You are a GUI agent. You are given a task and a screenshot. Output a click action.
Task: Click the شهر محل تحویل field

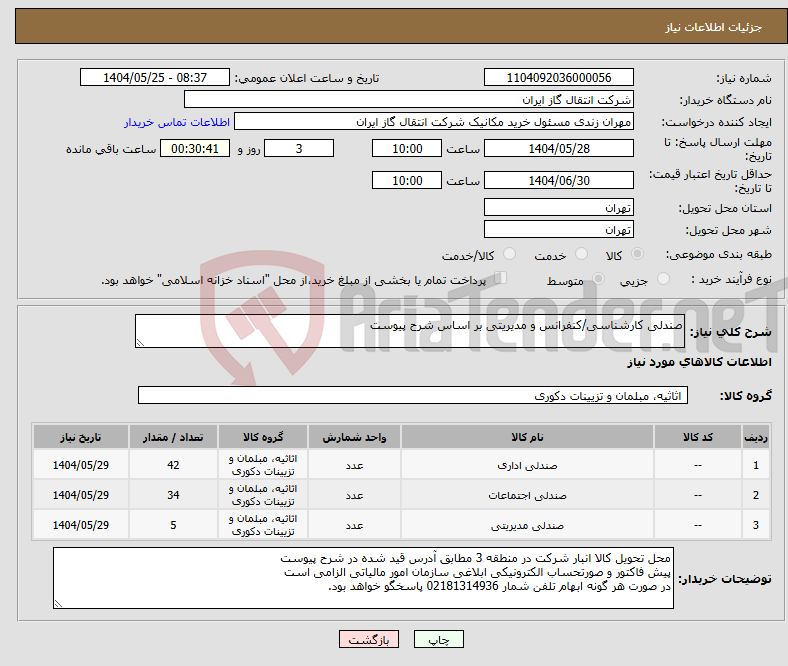click(x=558, y=230)
